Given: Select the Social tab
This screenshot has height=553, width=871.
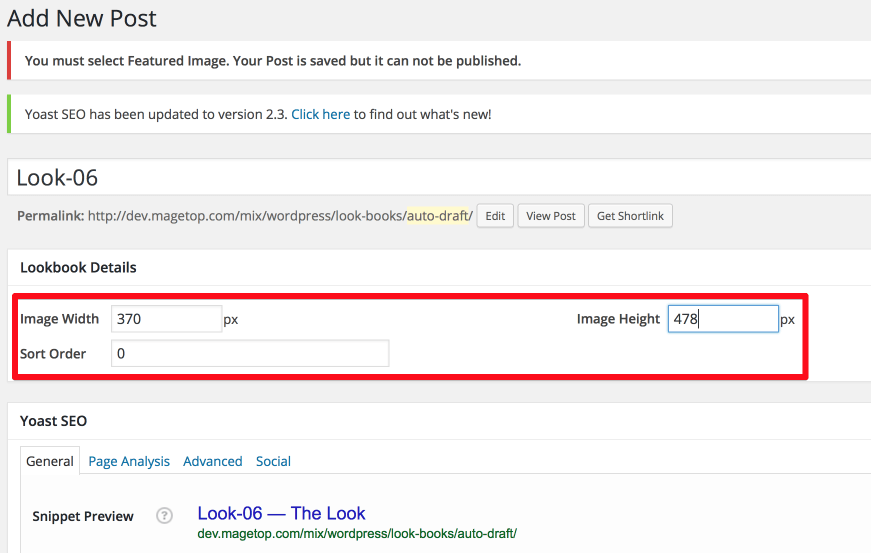Looking at the screenshot, I should tap(273, 461).
